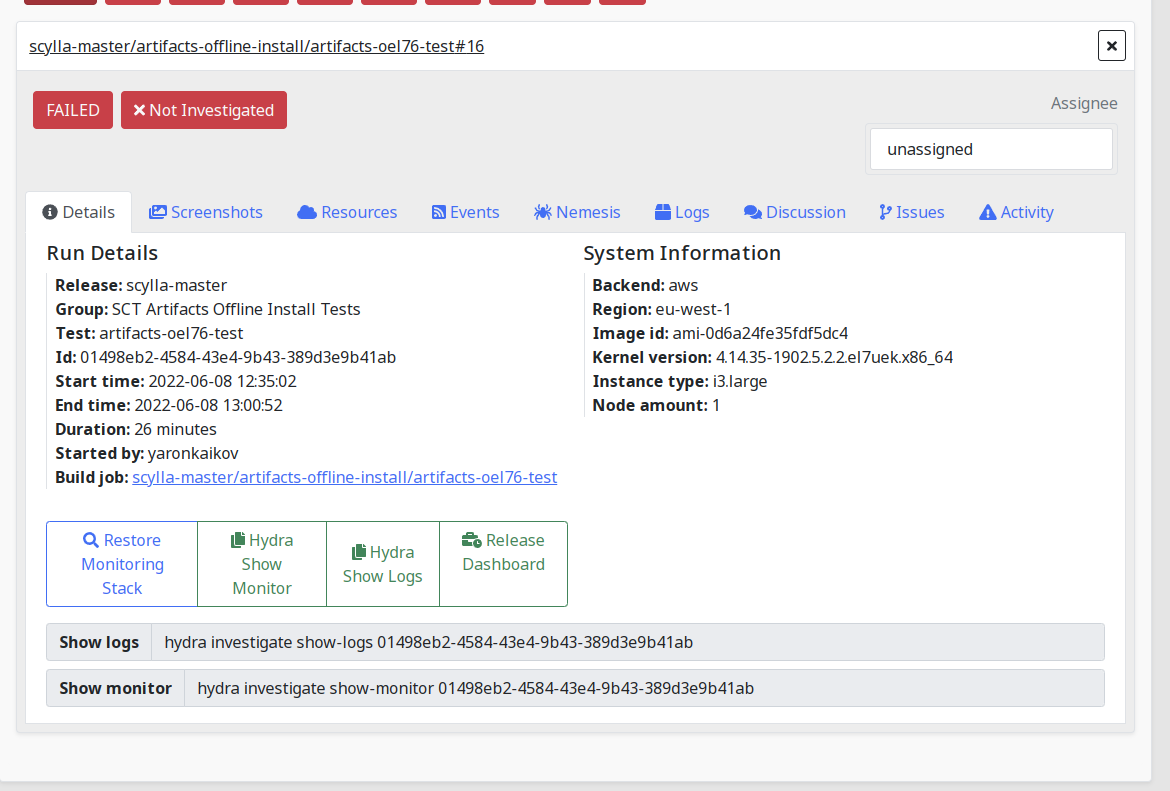Viewport: 1170px width, 791px height.
Task: Select the hydra show-logs command text
Action: pyautogui.click(x=428, y=642)
